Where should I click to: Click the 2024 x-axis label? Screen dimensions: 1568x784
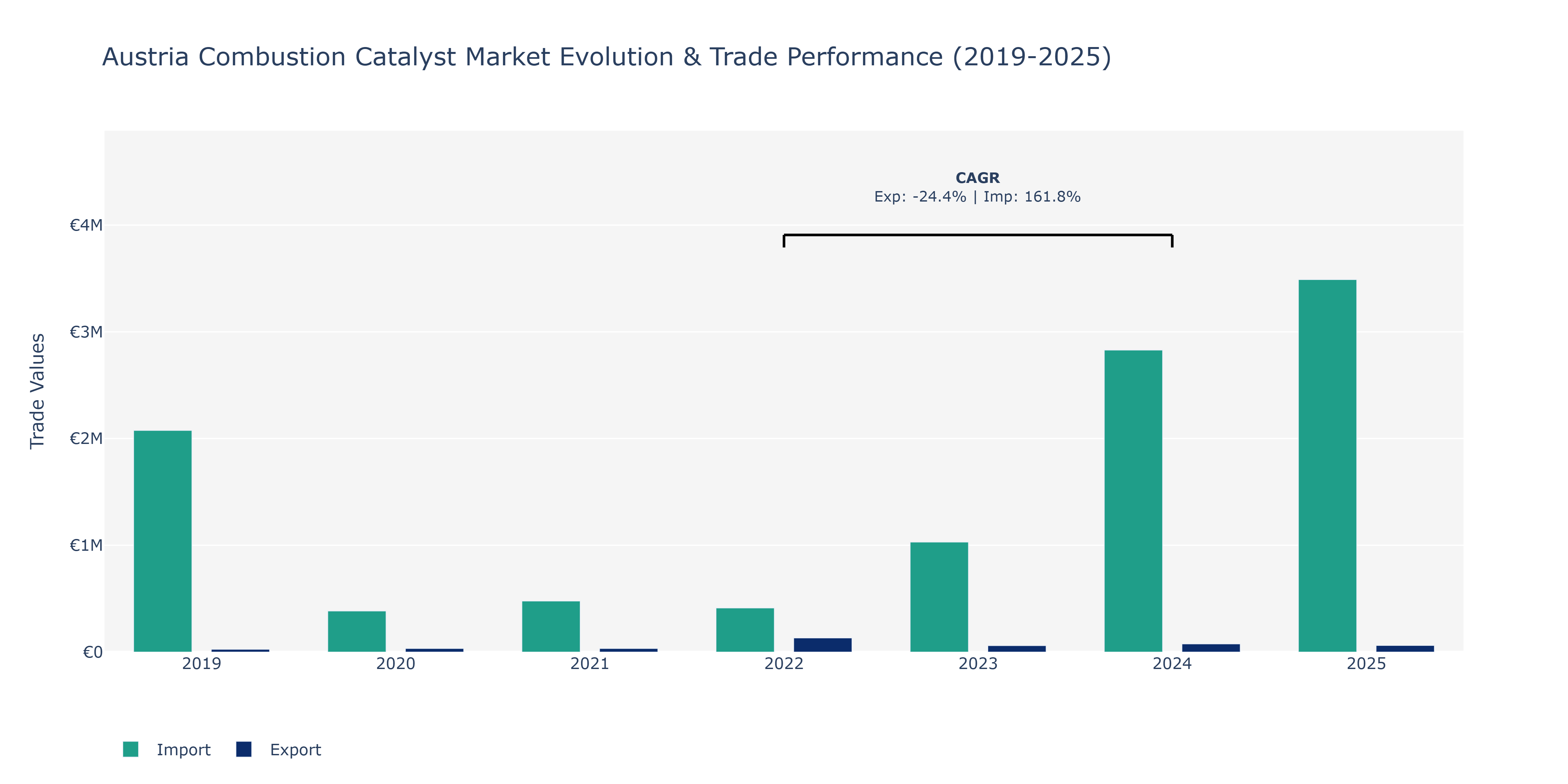point(1172,663)
